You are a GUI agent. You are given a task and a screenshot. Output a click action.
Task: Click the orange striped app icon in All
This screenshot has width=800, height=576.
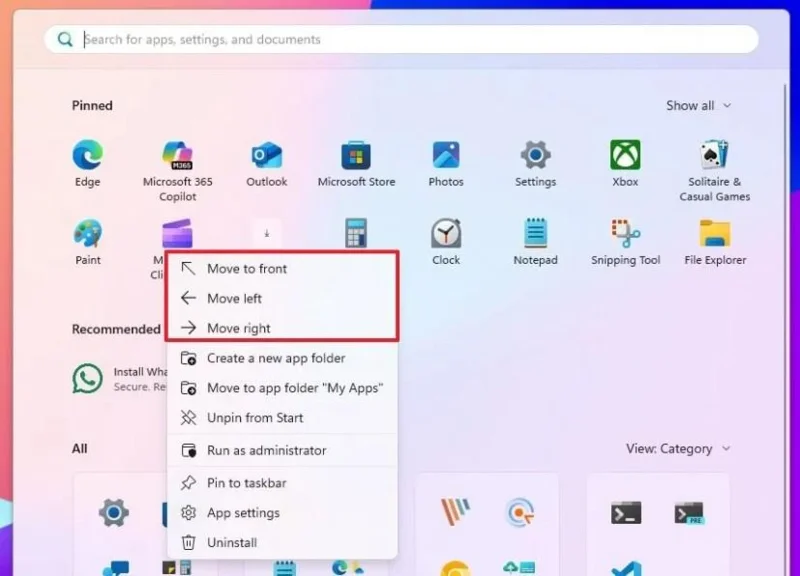(456, 512)
